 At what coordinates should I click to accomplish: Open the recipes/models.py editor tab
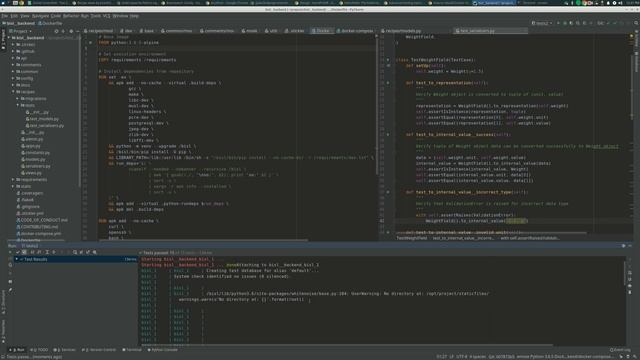[x=400, y=31]
